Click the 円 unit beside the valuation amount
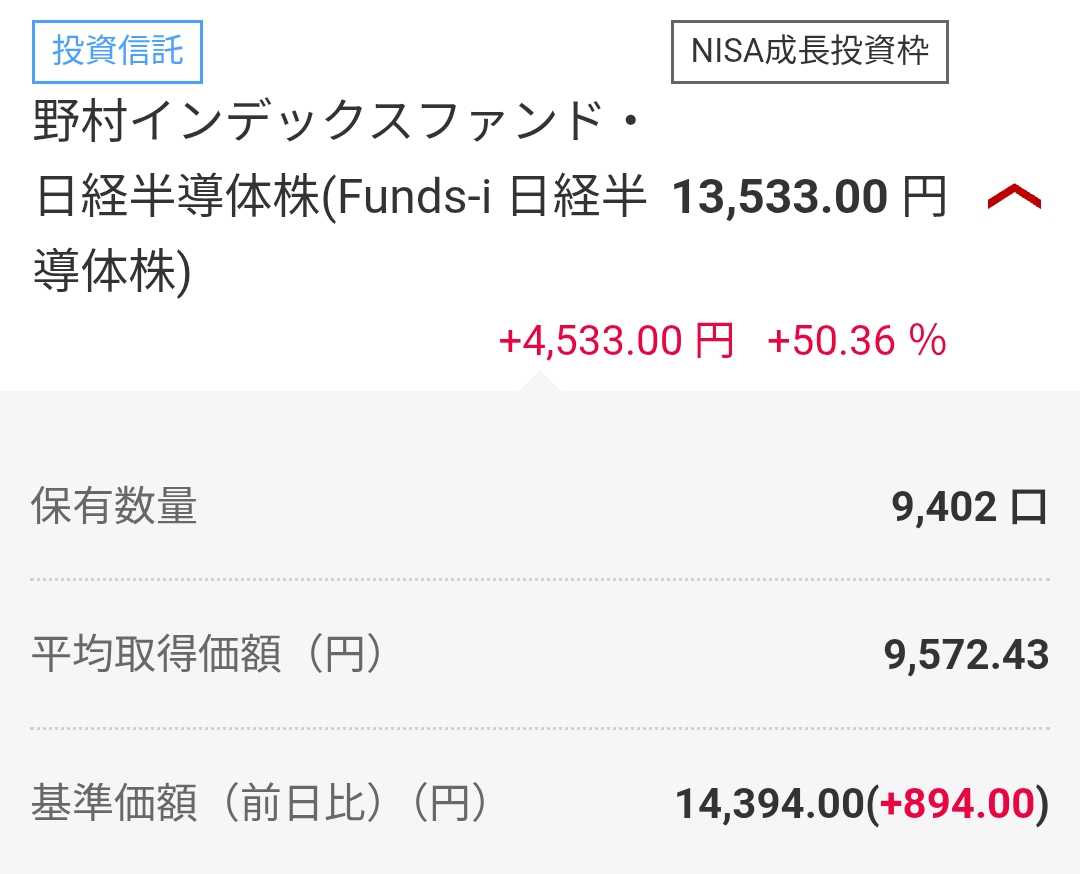1080x874 pixels. pyautogui.click(x=924, y=198)
